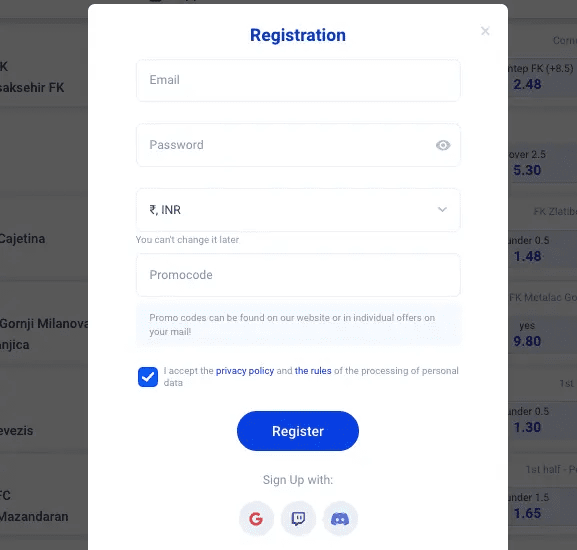Sign up with the Twitch icon

pos(298,519)
